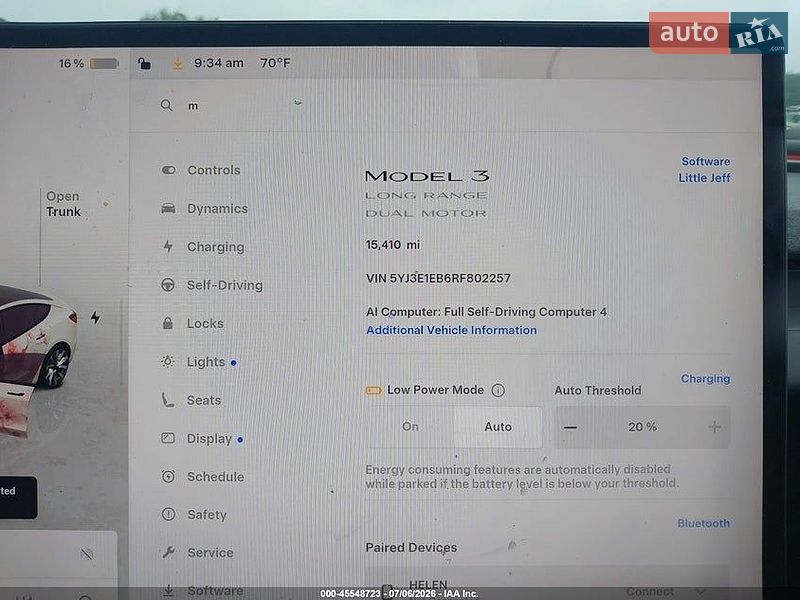This screenshot has height=600, width=800.
Task: Go to Charging link beside Low Power Mode
Action: coord(706,379)
